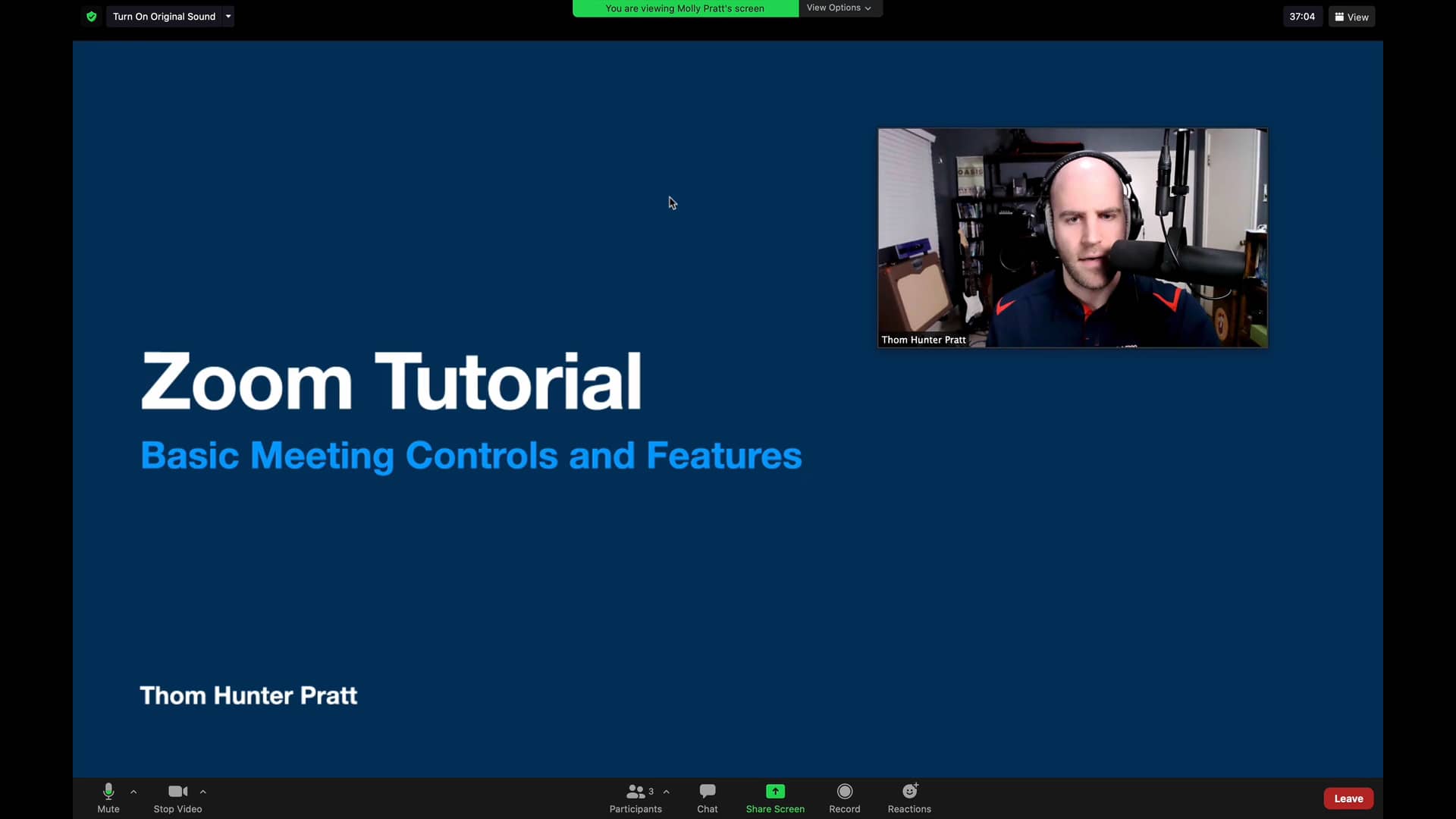The height and width of the screenshot is (819, 1456).
Task: Click the Share Screen icon
Action: 775,791
